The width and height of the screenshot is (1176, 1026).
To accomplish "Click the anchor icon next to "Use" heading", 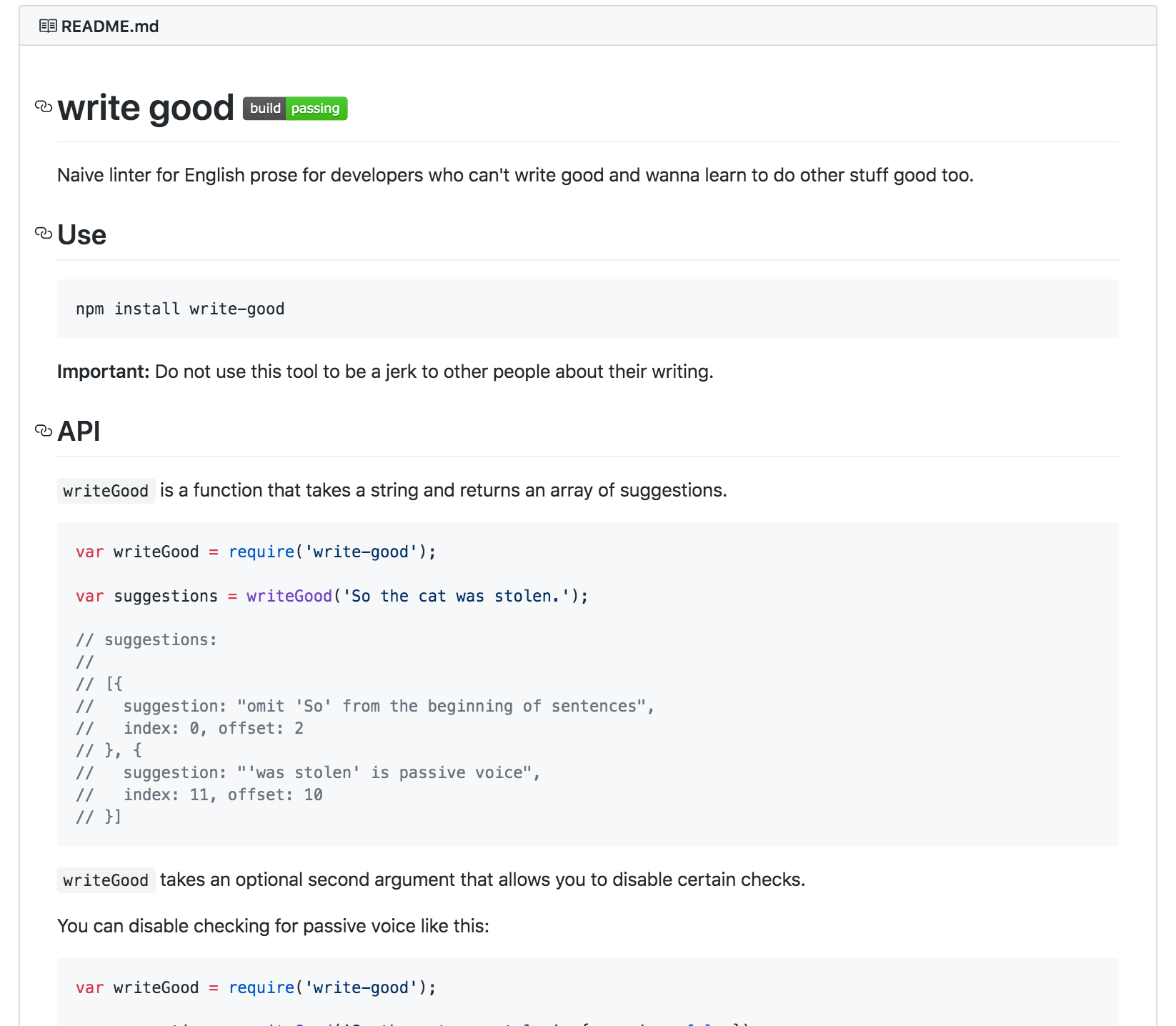I will 43,234.
